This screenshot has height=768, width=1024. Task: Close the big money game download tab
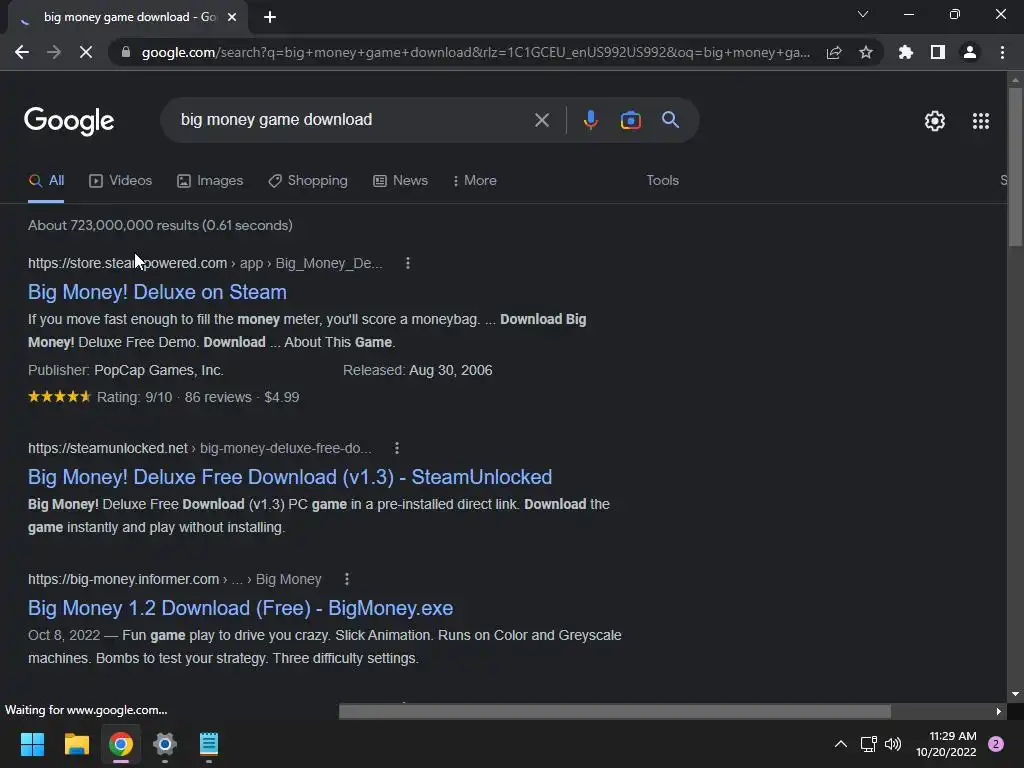tap(232, 17)
